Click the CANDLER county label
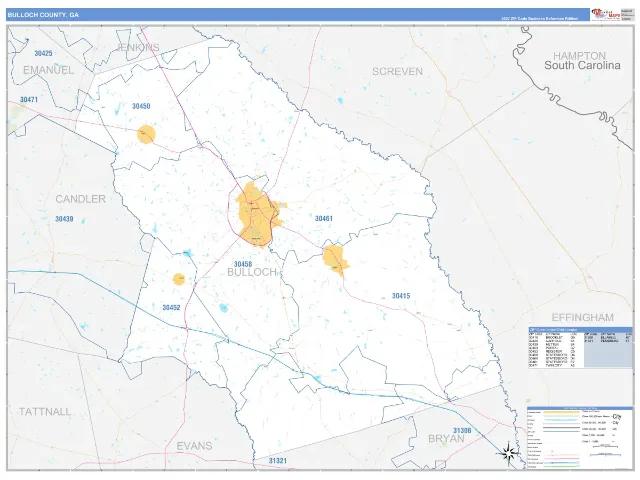Image resolution: width=640 pixels, height=480 pixels. point(80,199)
